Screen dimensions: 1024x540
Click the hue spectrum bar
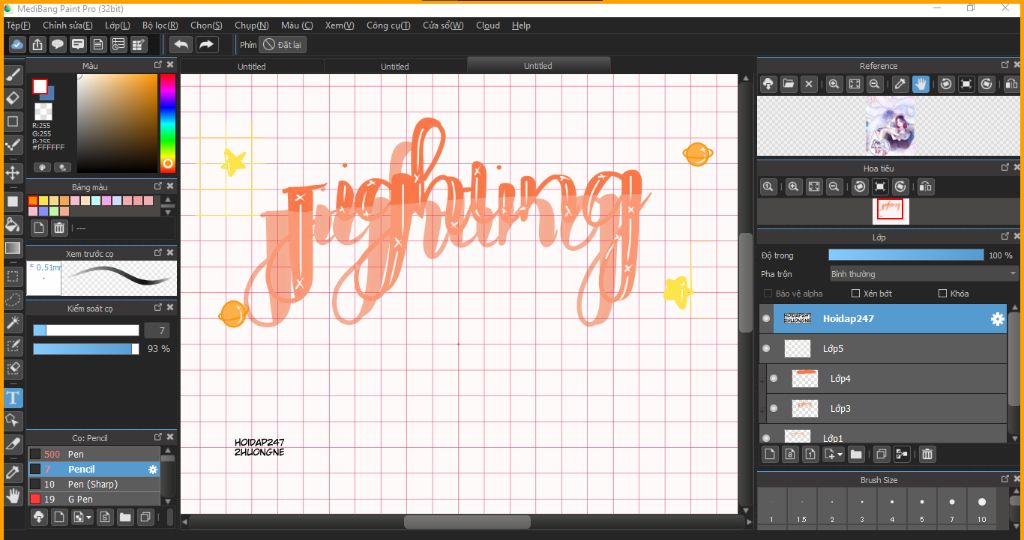pyautogui.click(x=168, y=123)
